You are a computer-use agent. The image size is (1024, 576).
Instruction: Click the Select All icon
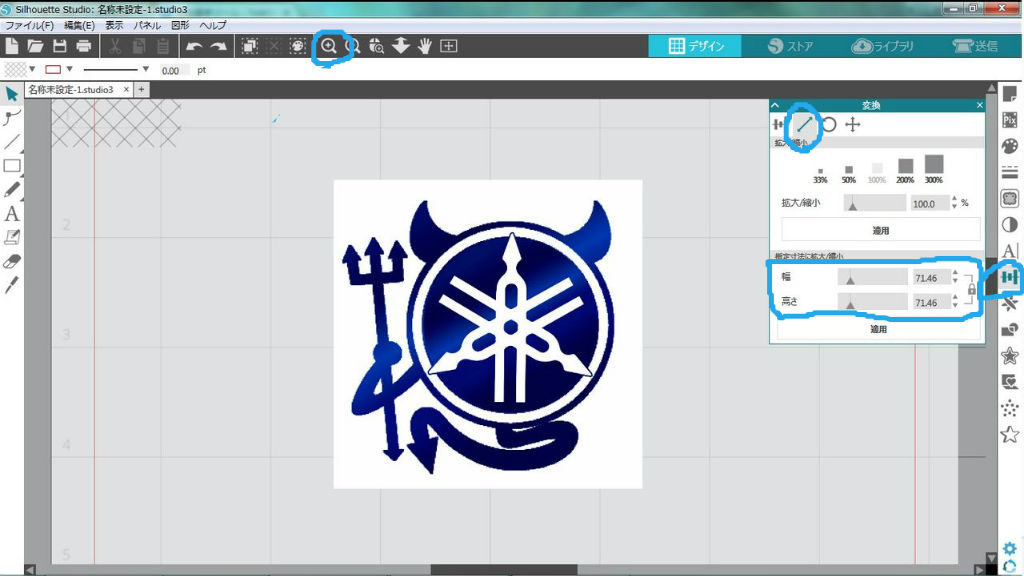[x=249, y=46]
